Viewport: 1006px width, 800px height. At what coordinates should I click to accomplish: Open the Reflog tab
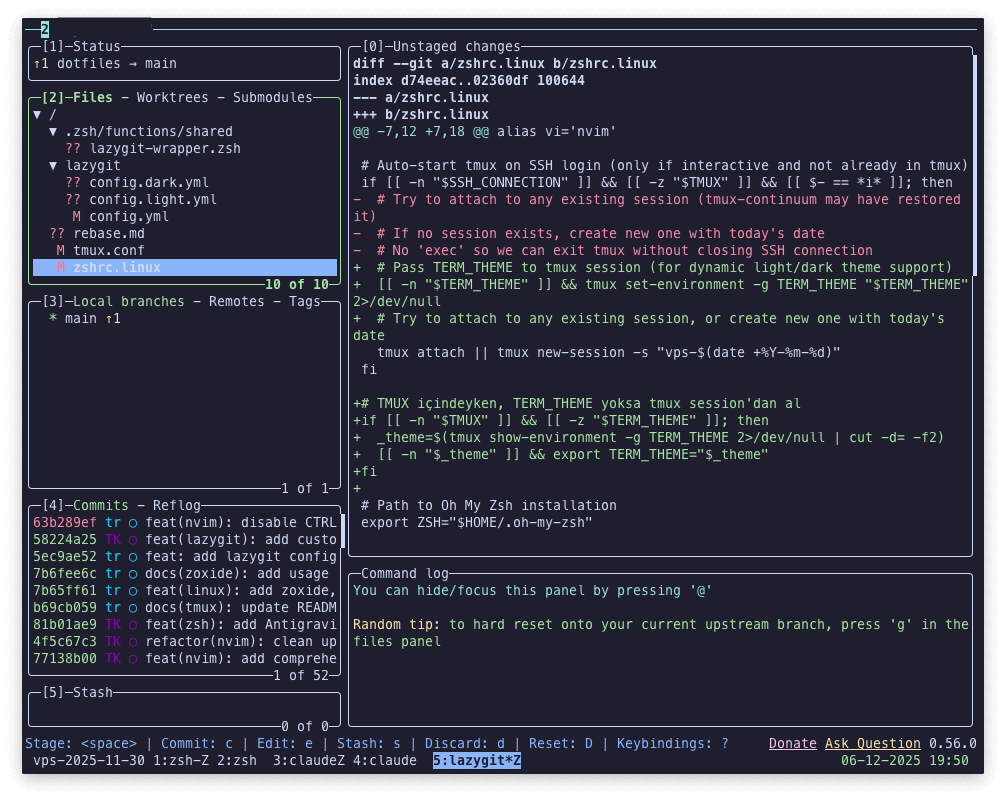(176, 506)
